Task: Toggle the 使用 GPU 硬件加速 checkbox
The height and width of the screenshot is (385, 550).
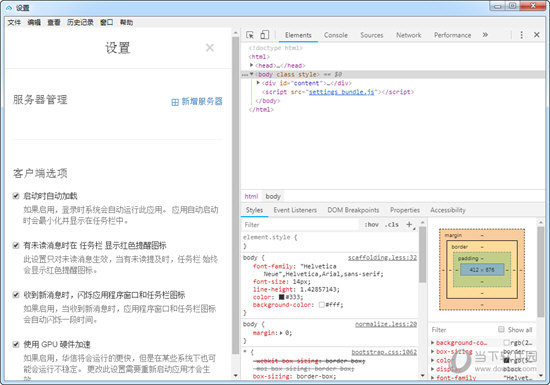Action: click(x=16, y=344)
